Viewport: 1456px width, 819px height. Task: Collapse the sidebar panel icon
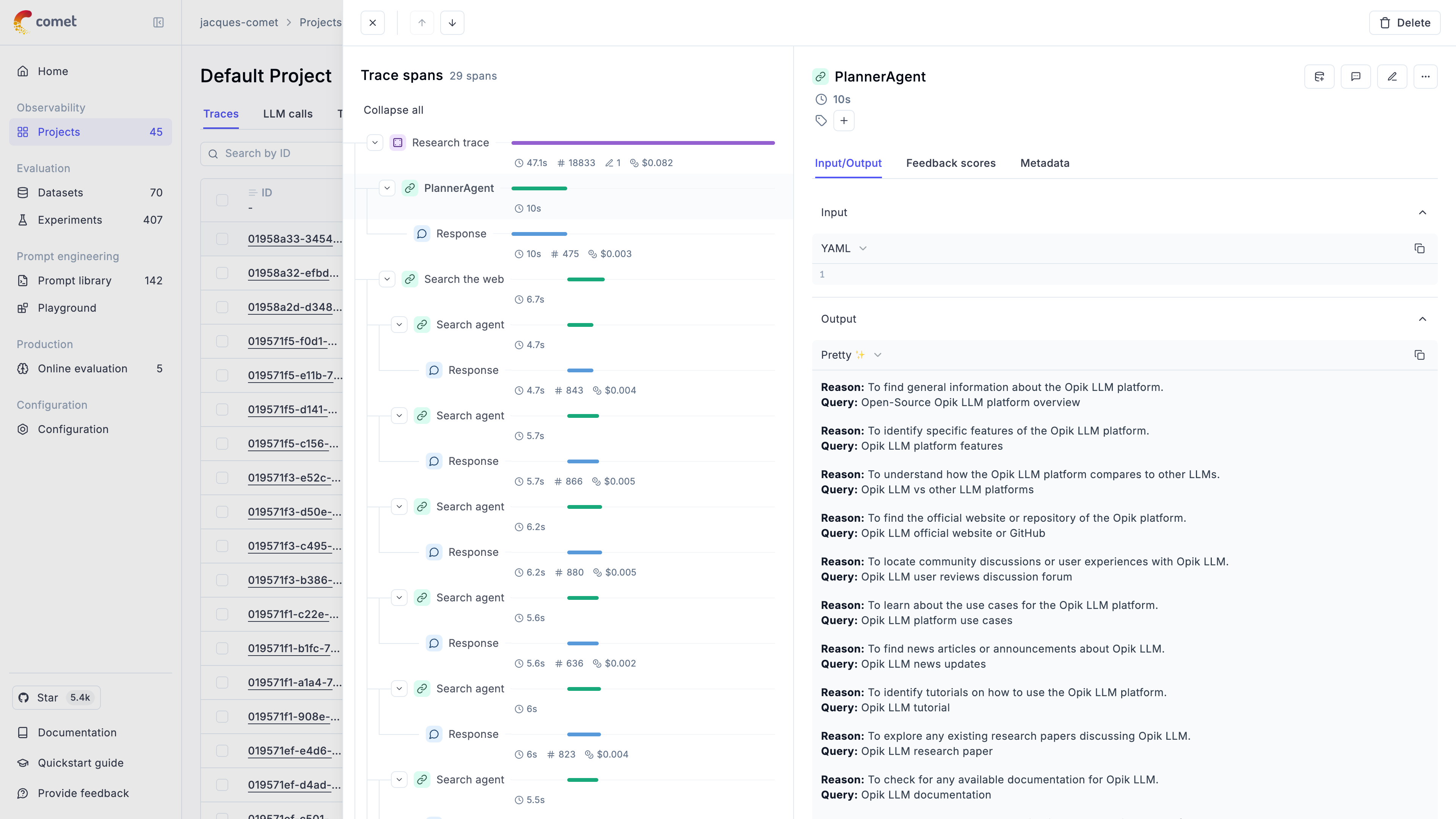(x=158, y=22)
